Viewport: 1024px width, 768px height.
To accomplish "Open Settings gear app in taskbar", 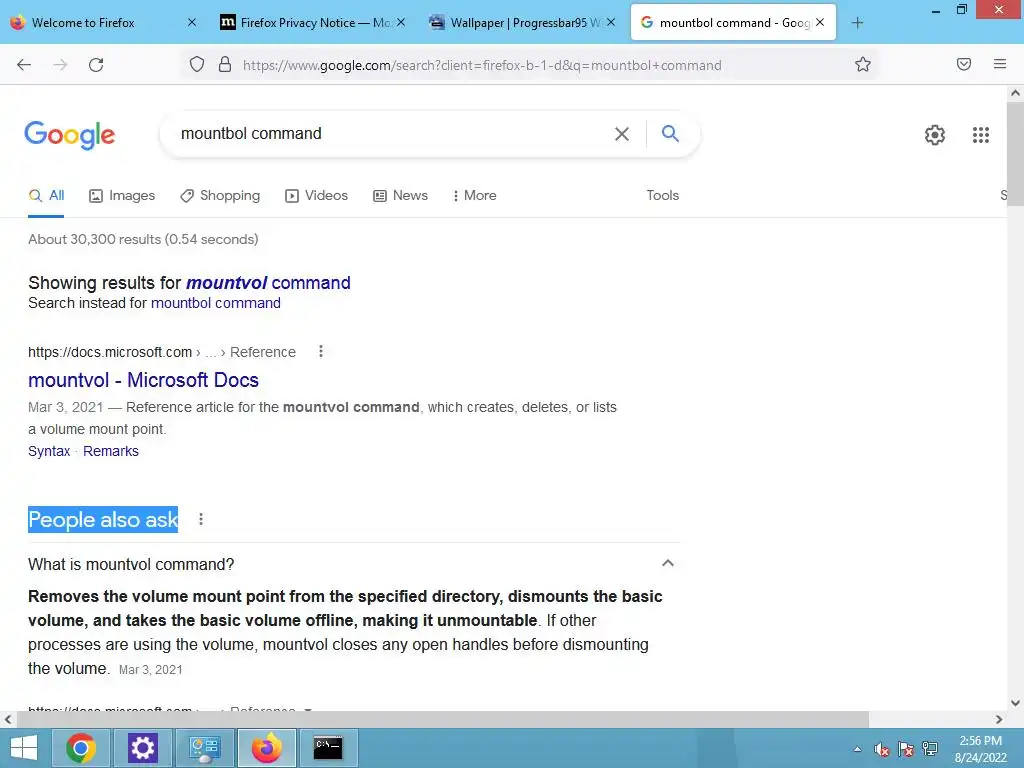I will pyautogui.click(x=143, y=748).
